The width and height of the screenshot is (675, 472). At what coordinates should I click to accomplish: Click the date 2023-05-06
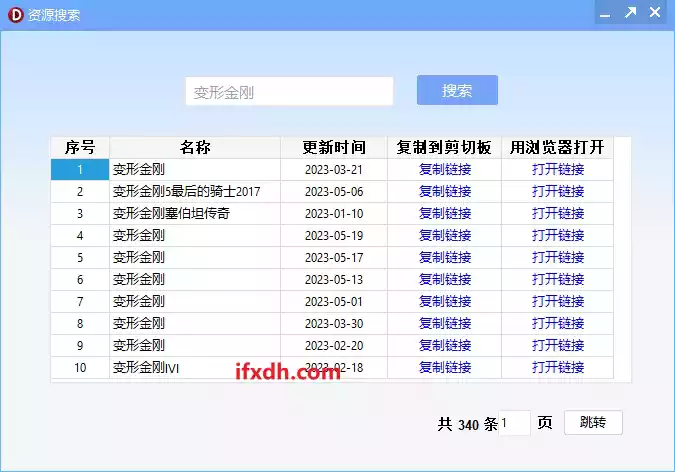tap(334, 192)
